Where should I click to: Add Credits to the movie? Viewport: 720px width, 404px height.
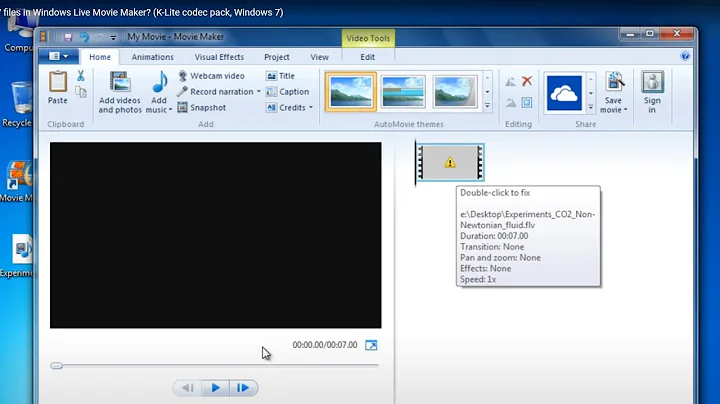click(x=286, y=107)
